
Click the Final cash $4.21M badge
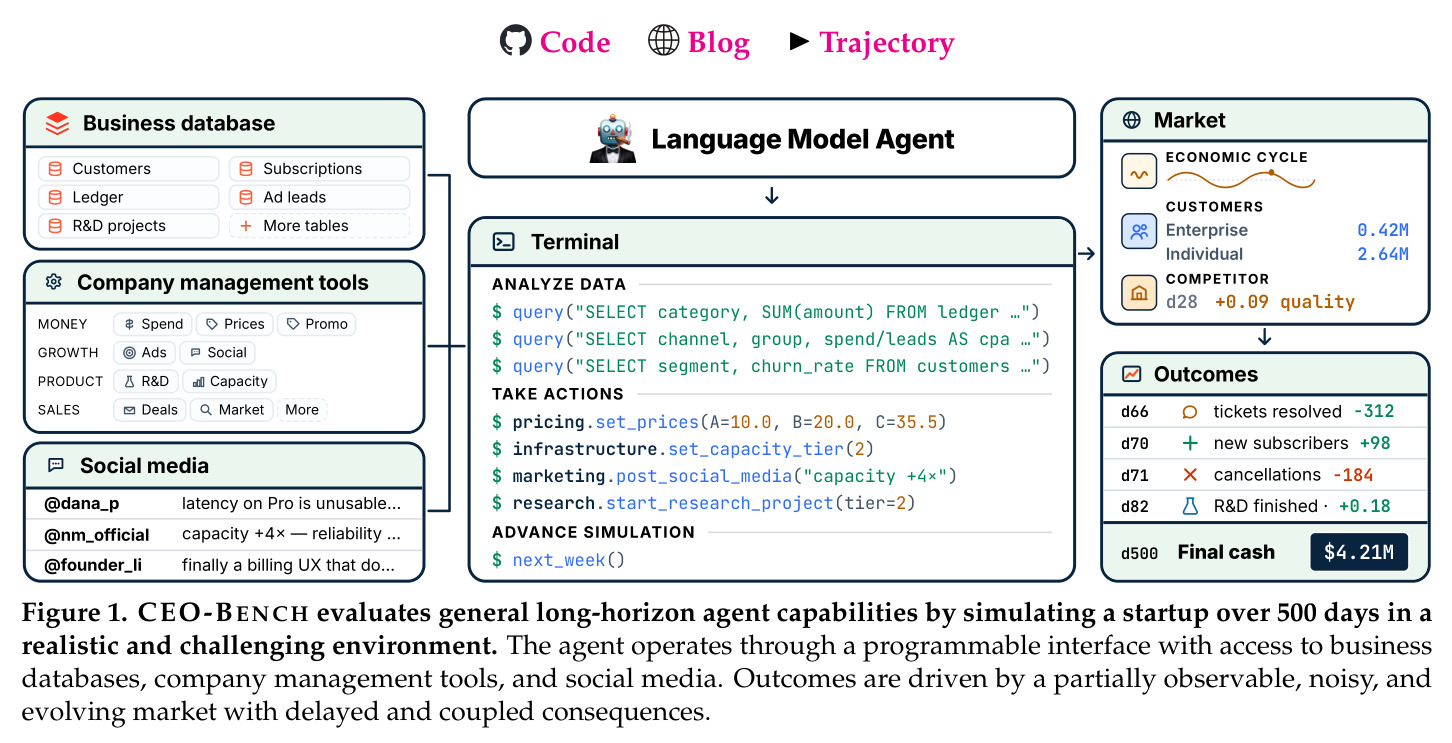pos(1359,553)
